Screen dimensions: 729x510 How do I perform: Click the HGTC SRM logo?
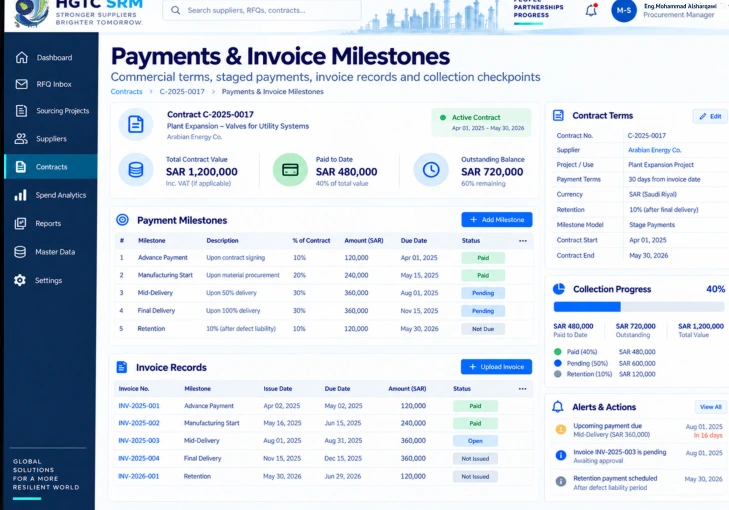click(x=78, y=13)
